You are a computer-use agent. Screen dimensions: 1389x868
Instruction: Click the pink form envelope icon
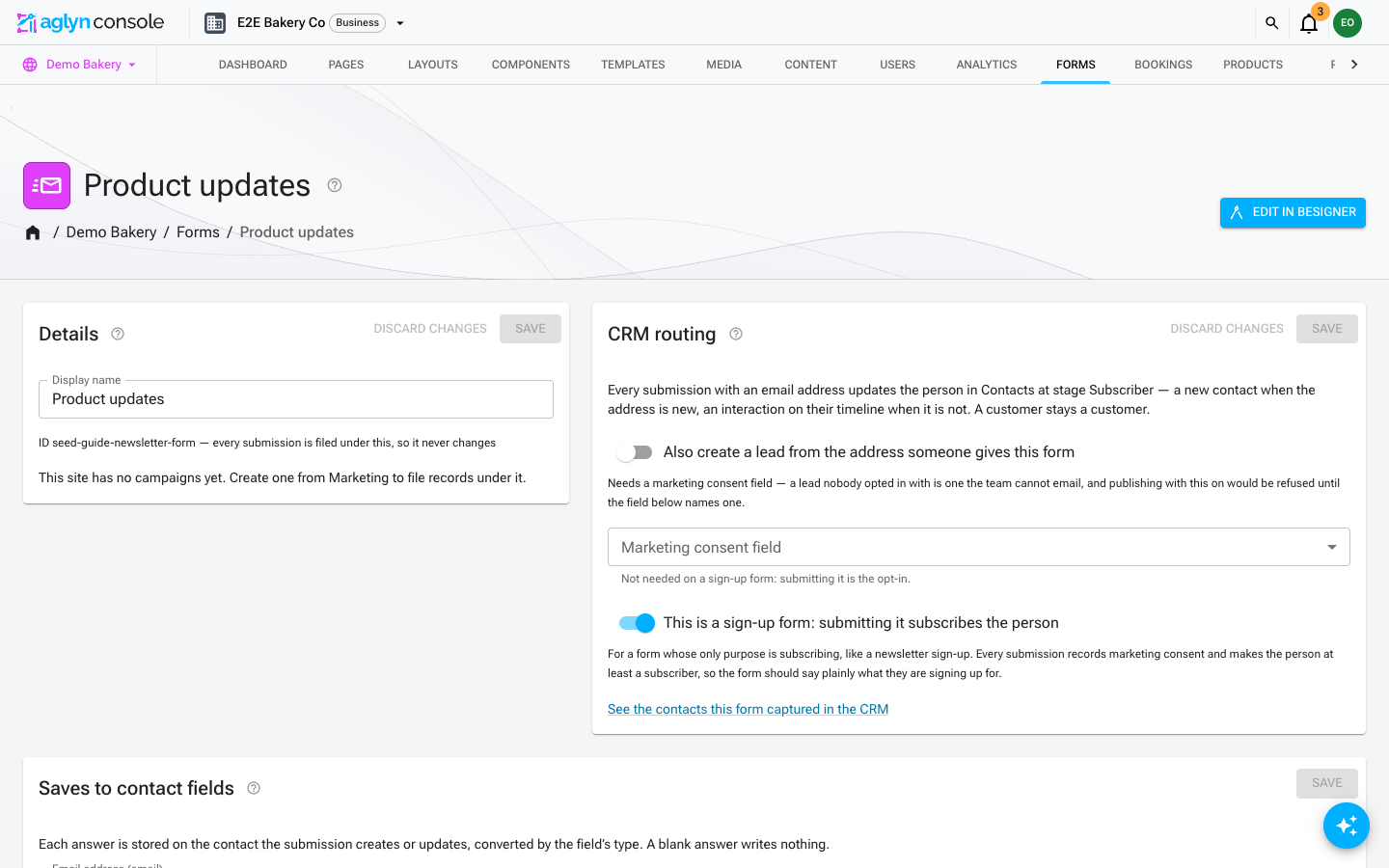[47, 185]
